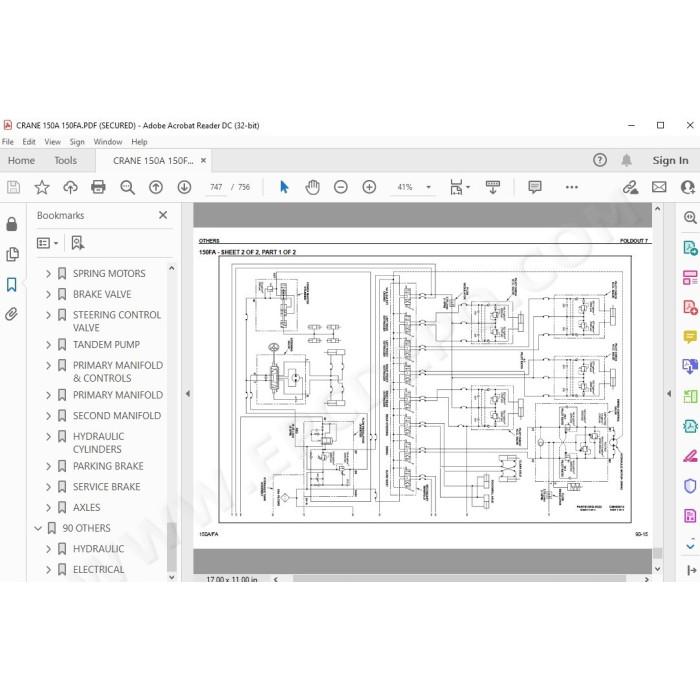Screen dimensions: 700x700
Task: Open the Help menu
Action: [139, 142]
